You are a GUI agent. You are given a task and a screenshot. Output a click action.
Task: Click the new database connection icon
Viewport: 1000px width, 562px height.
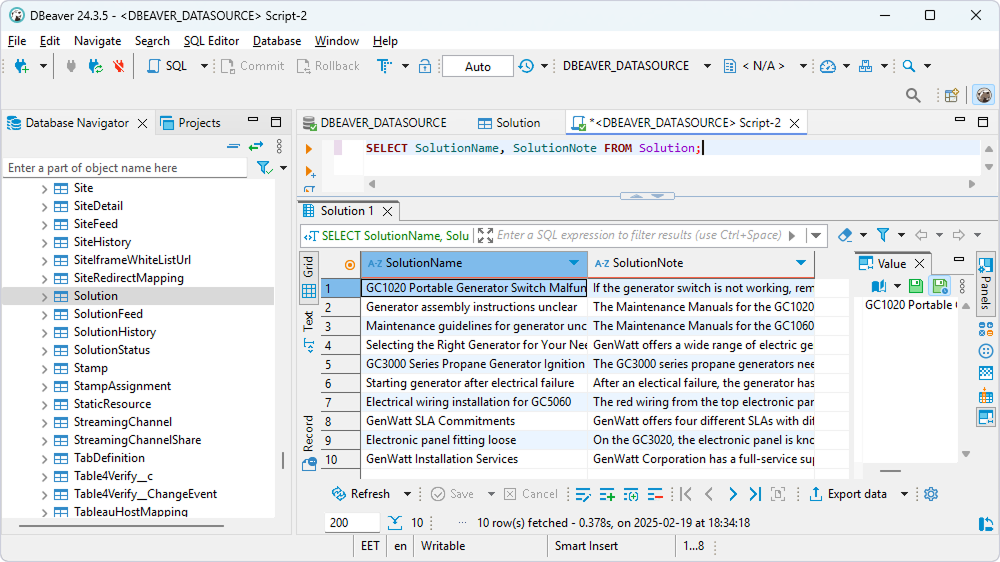20,66
